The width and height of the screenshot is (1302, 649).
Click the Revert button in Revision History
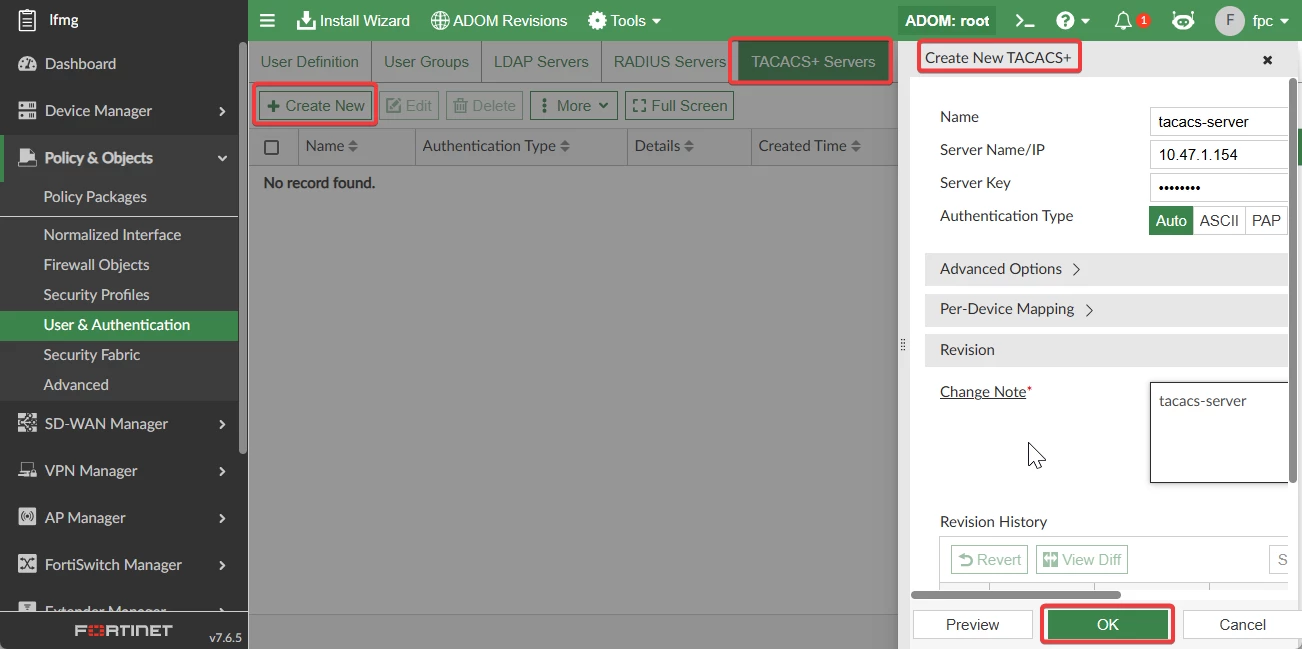(x=989, y=559)
